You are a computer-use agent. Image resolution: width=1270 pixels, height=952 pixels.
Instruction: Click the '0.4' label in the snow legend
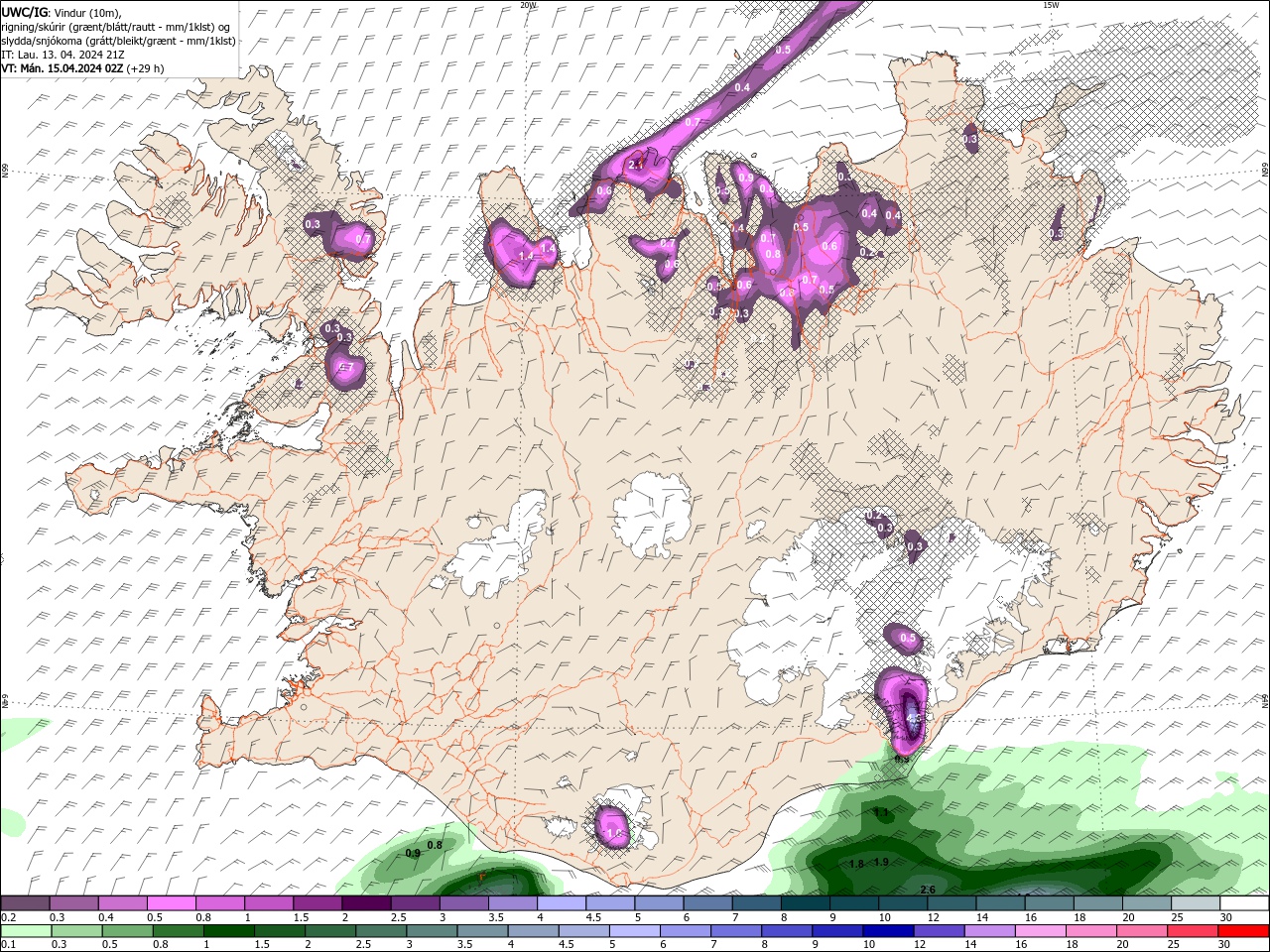pyautogui.click(x=106, y=917)
